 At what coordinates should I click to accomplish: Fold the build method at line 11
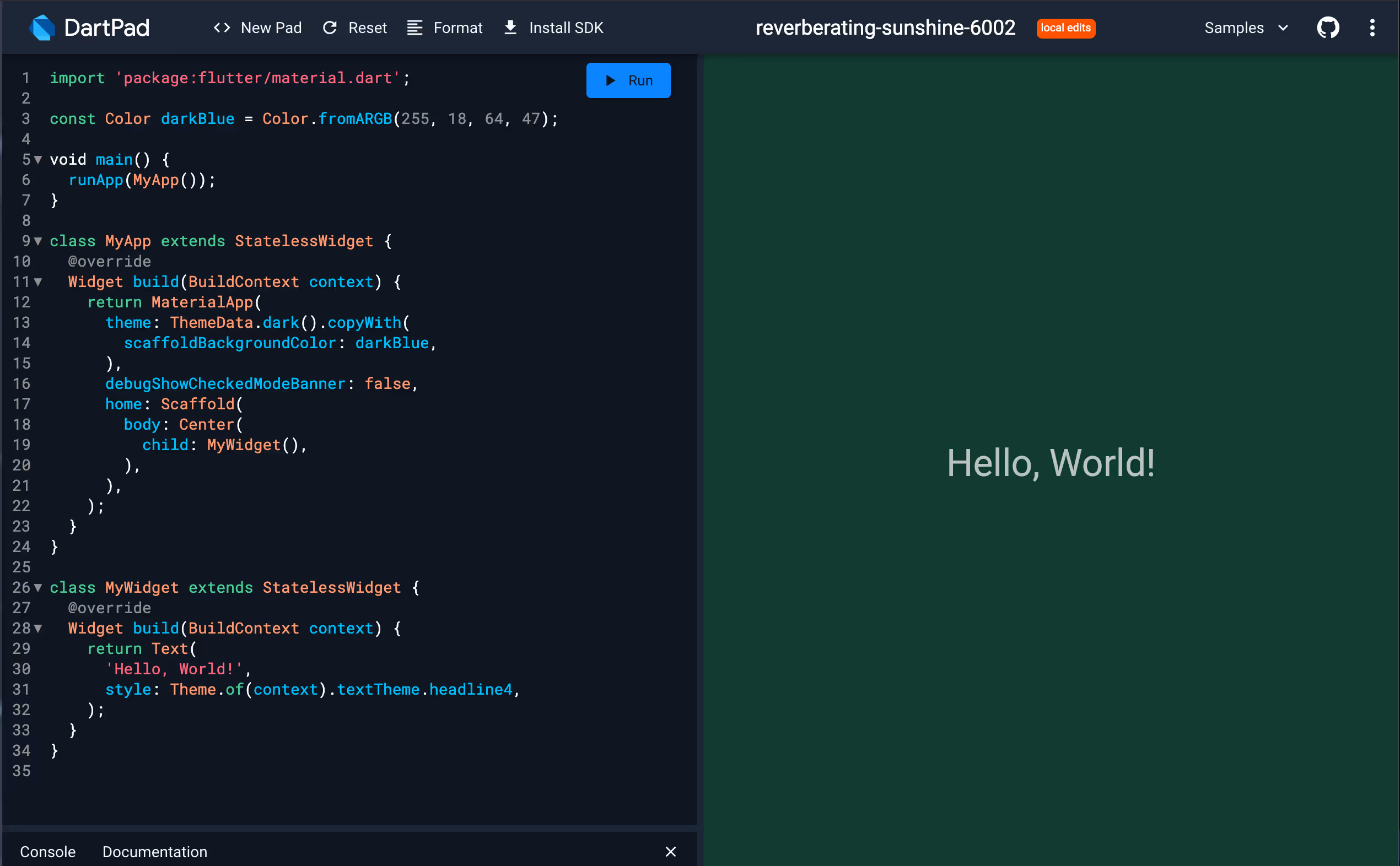click(x=38, y=282)
